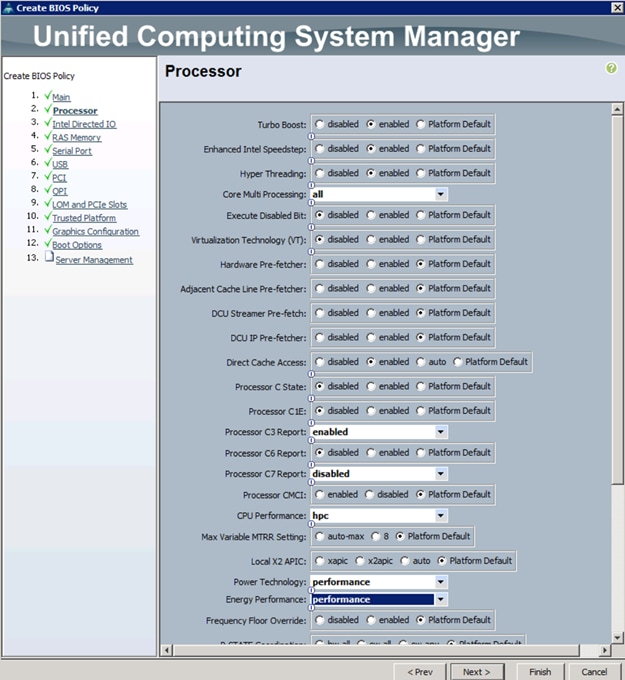Click the page icon beside Server Management
Screen dimensions: 625x680
tap(49, 257)
